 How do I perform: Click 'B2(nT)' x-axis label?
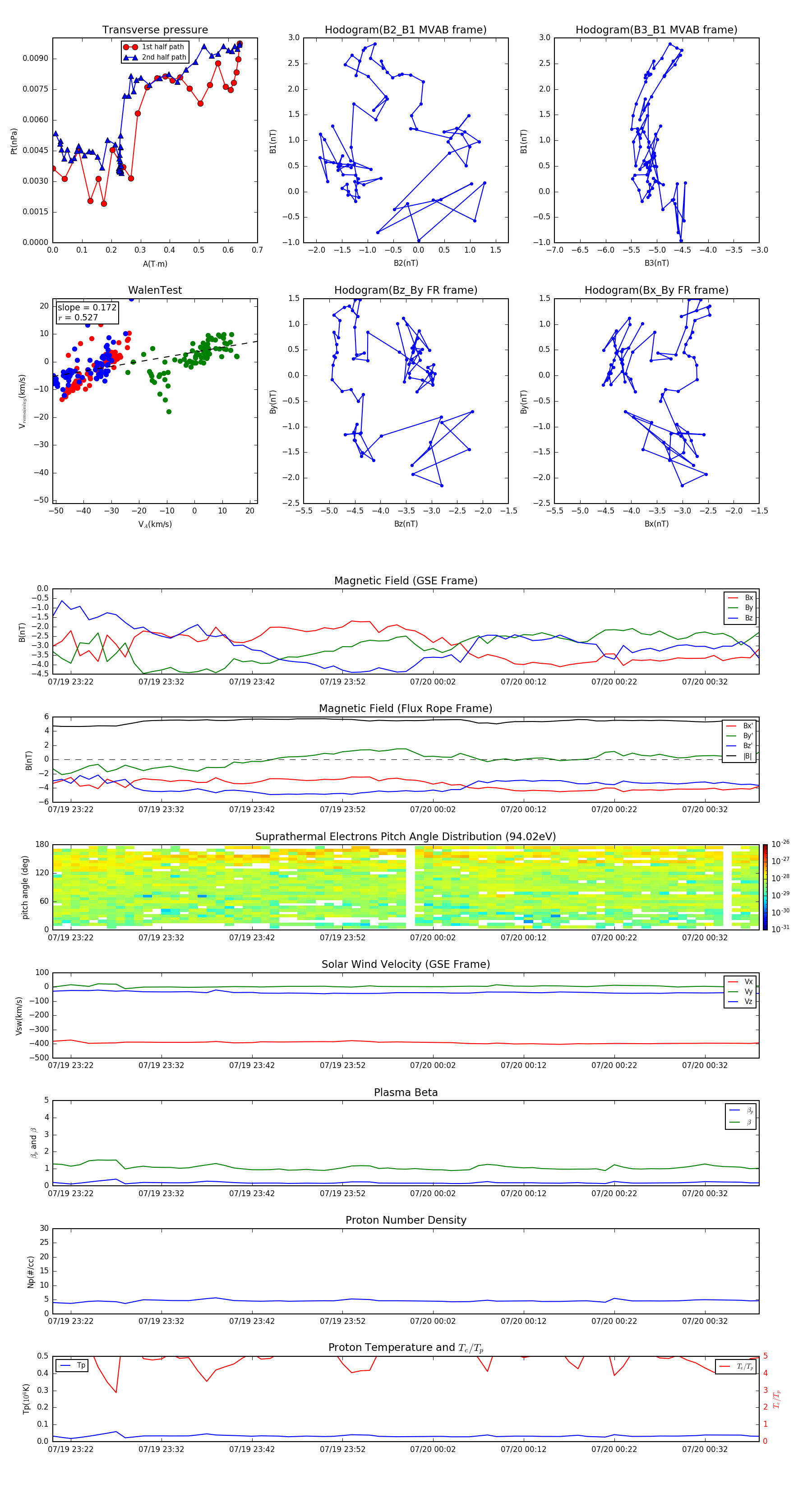[406, 263]
